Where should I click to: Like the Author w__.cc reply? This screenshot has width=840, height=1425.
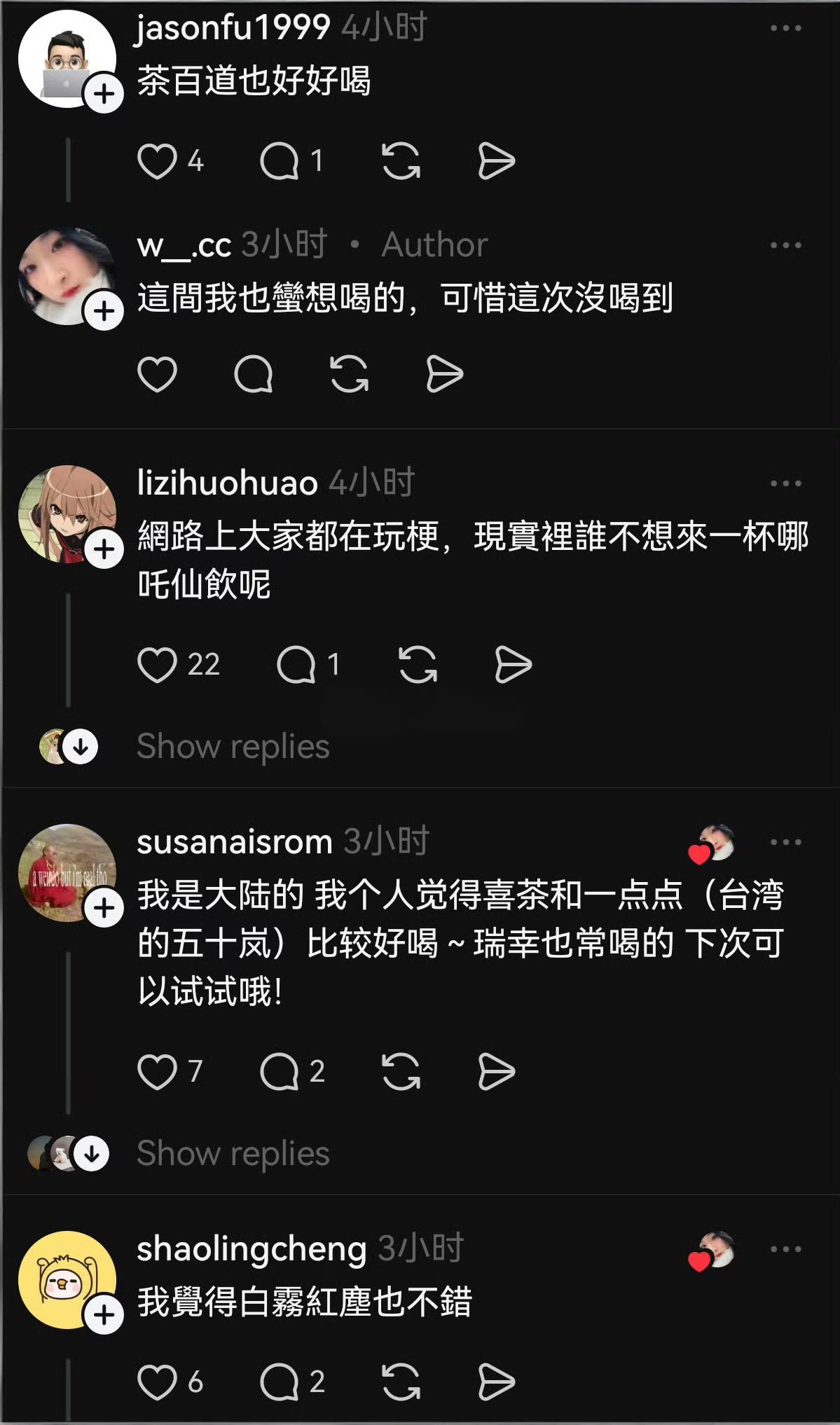(x=156, y=373)
